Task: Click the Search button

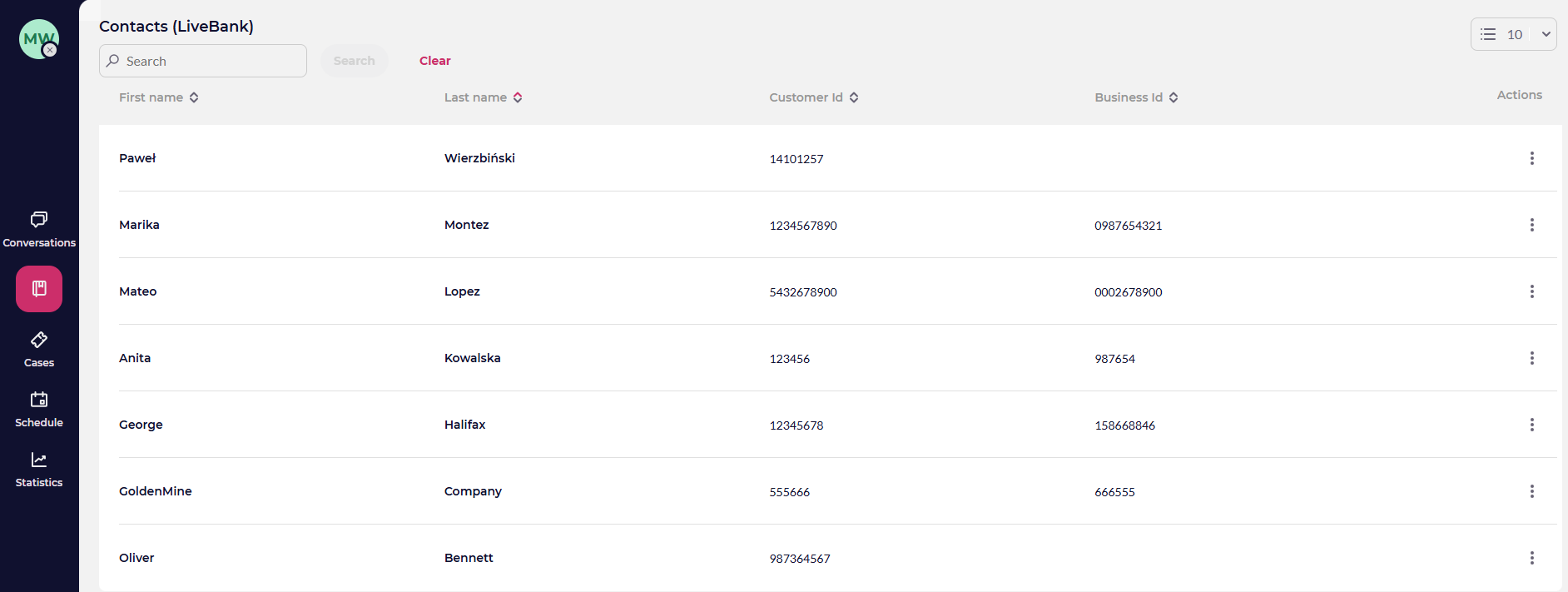Action: [355, 61]
